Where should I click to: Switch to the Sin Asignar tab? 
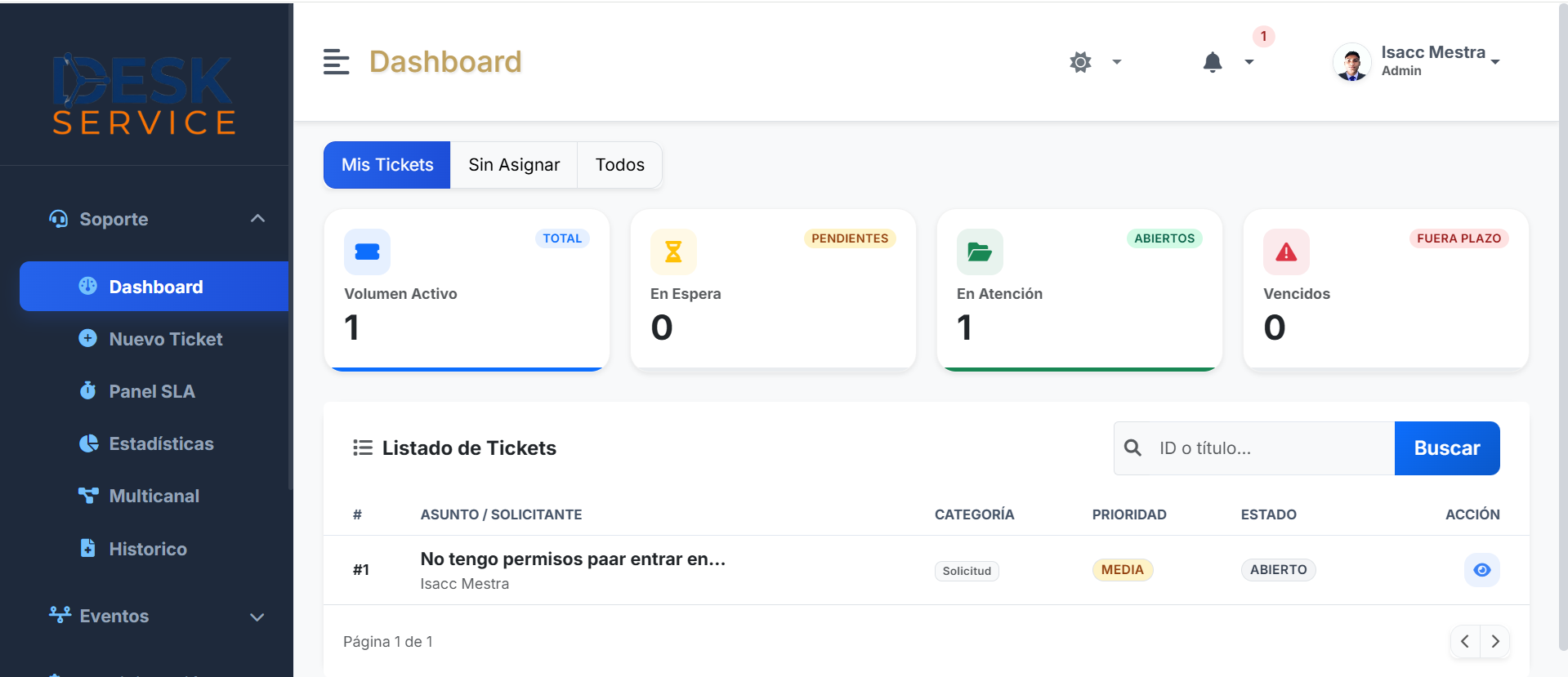514,165
